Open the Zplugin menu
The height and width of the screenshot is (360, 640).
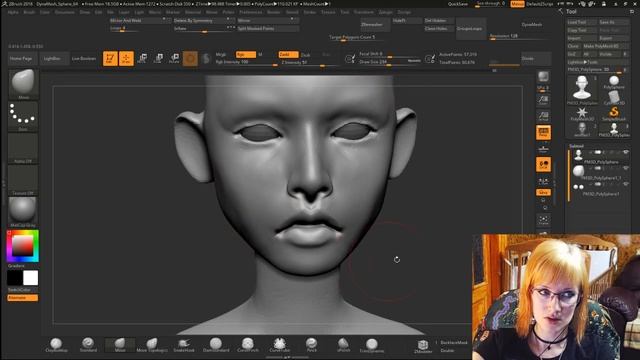pyautogui.click(x=385, y=12)
